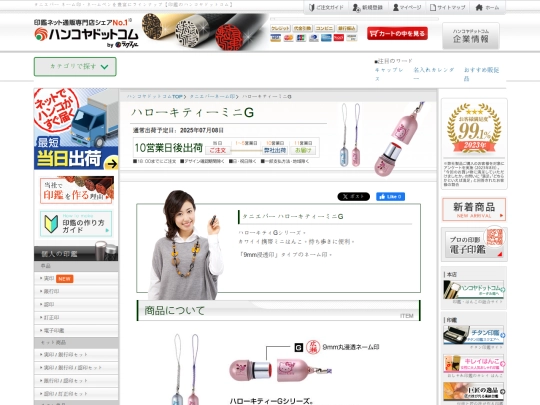
Task: Click the ハンコヤドットコム site logo
Action: pyautogui.click(x=86, y=34)
